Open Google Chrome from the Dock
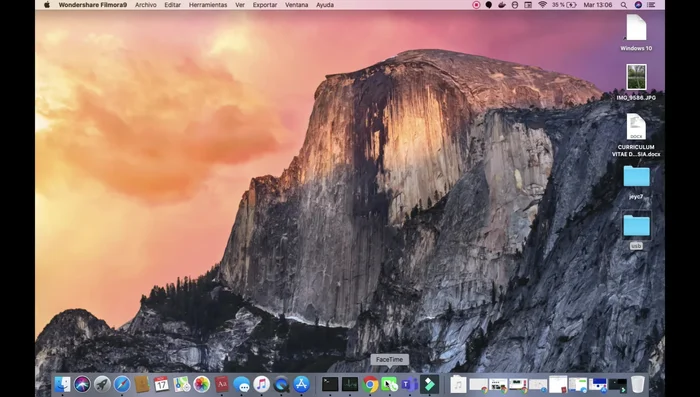Viewport: 700px width, 397px height. (370, 384)
